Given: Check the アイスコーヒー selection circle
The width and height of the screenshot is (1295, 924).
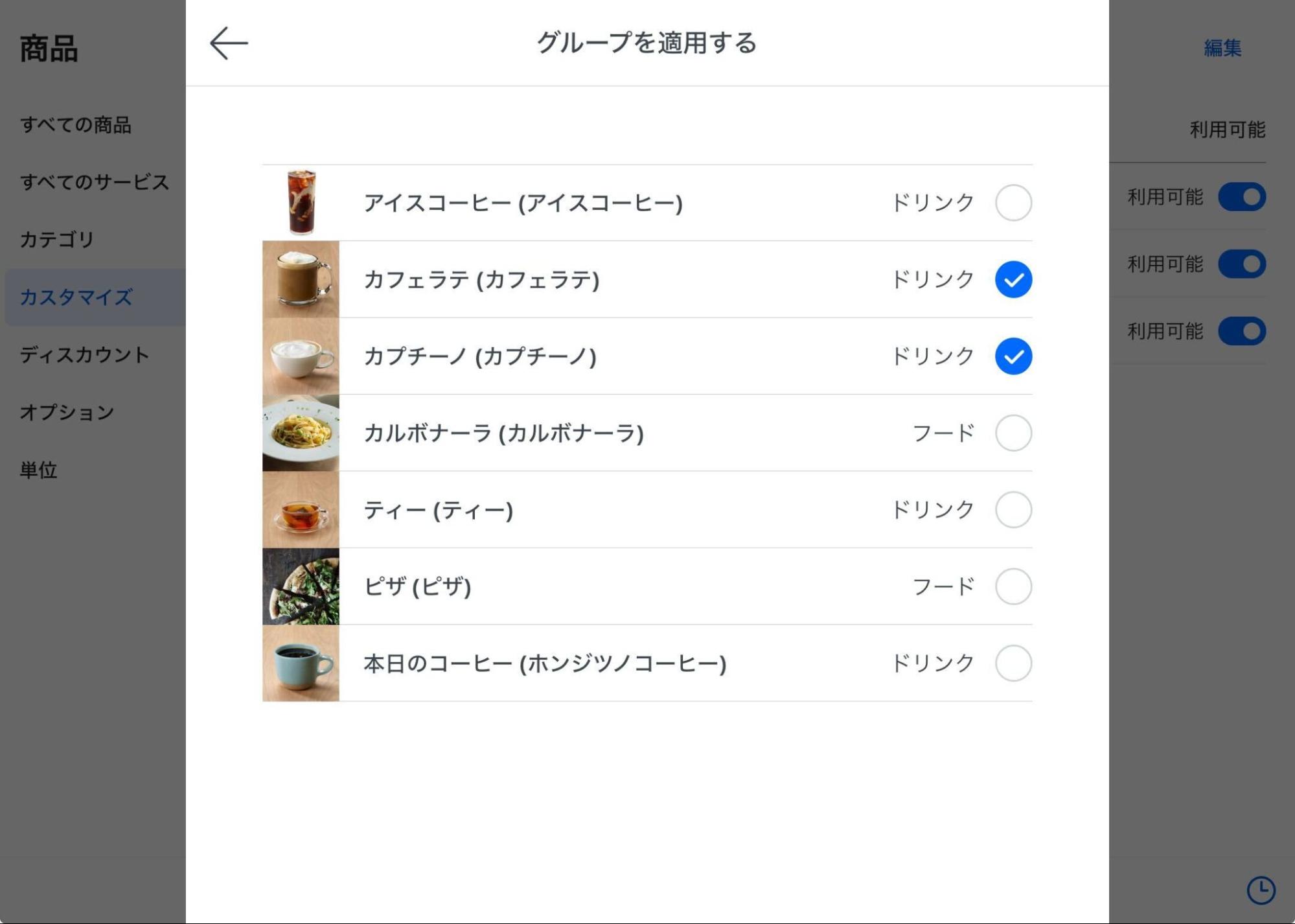Looking at the screenshot, I should (1013, 202).
